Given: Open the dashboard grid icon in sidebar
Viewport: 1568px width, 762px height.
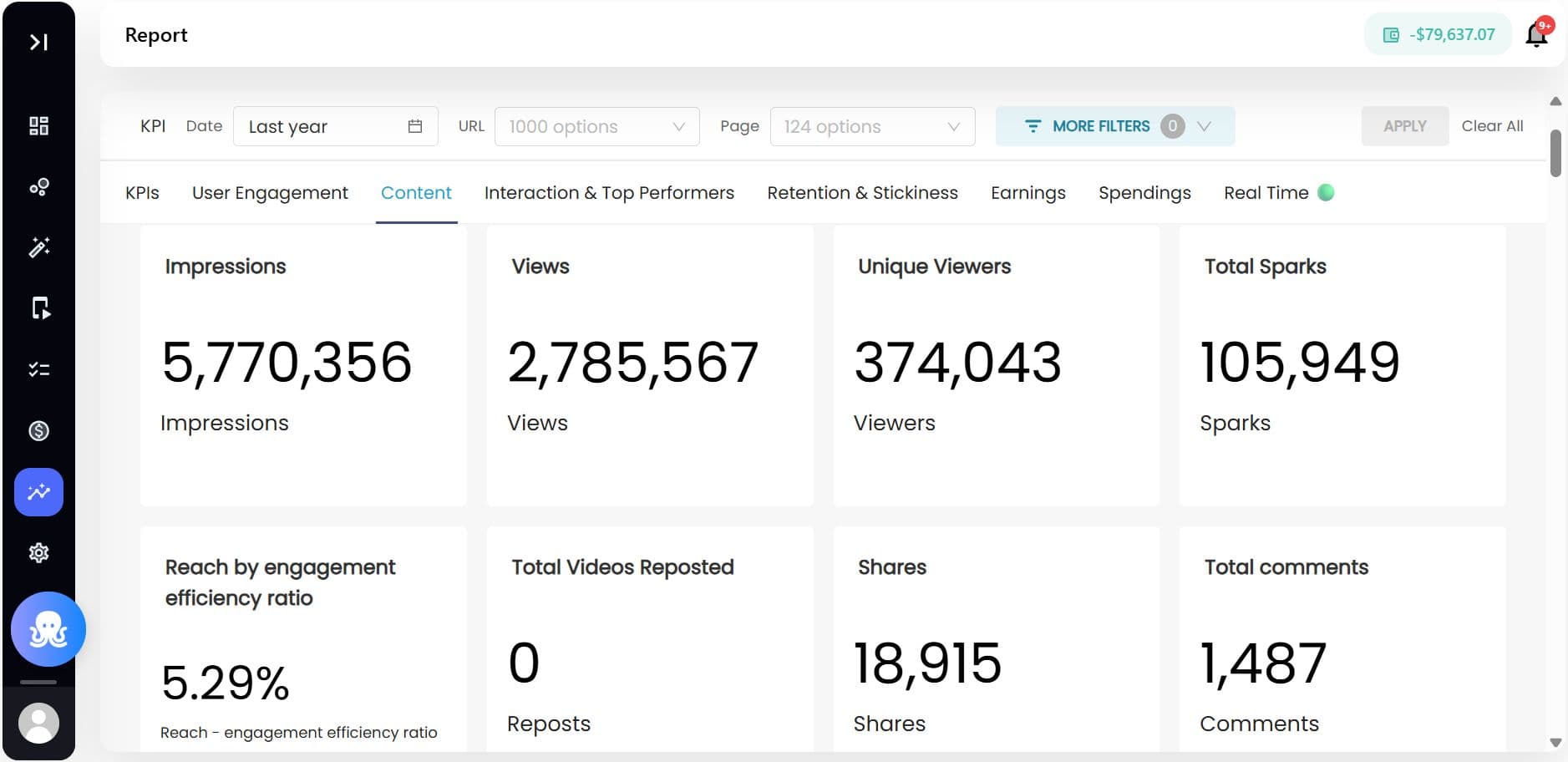Looking at the screenshot, I should [x=38, y=126].
